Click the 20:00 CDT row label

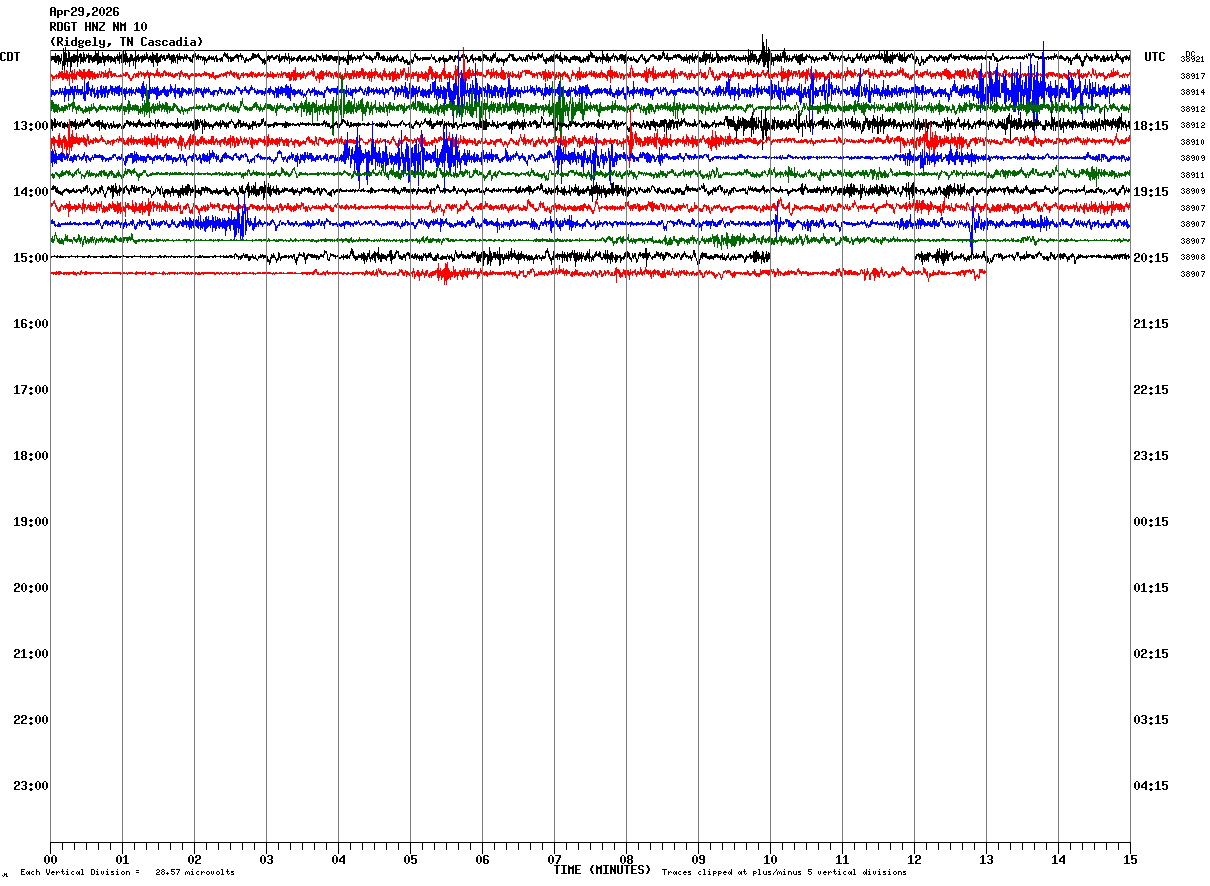coord(31,588)
